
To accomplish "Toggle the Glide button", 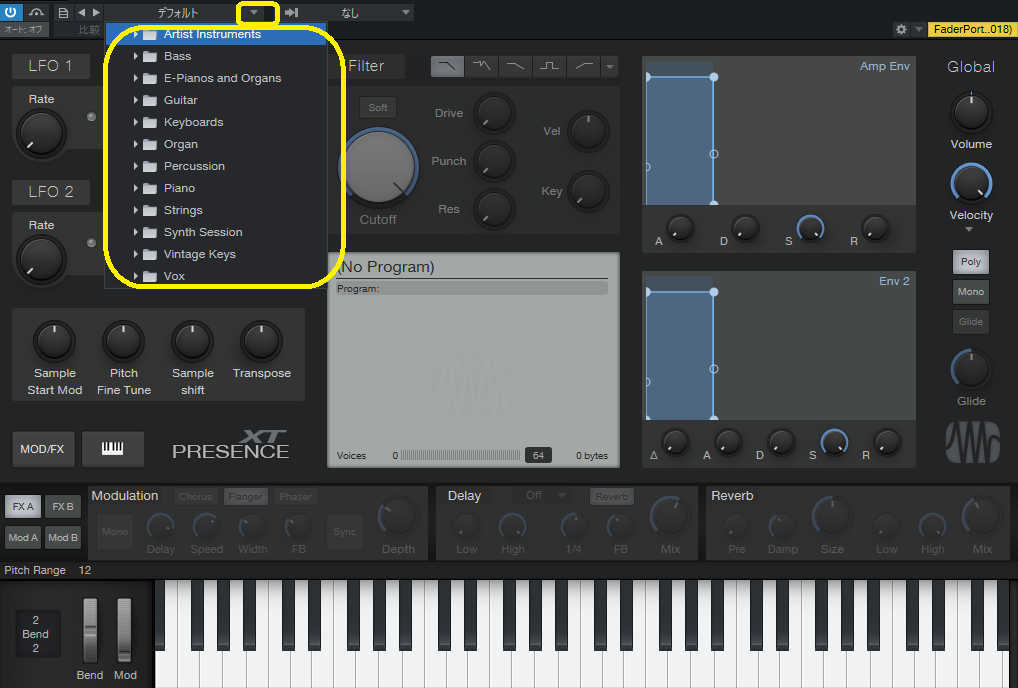I will tap(971, 321).
